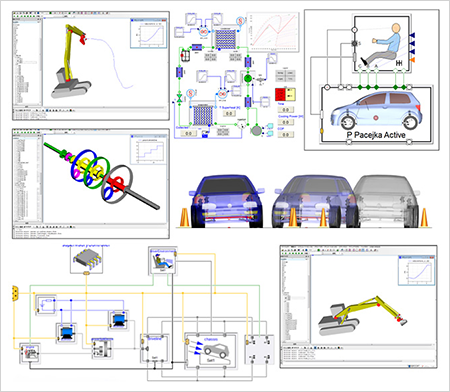
Task: Click the step plot in the gearbox window
Action: [x=148, y=150]
